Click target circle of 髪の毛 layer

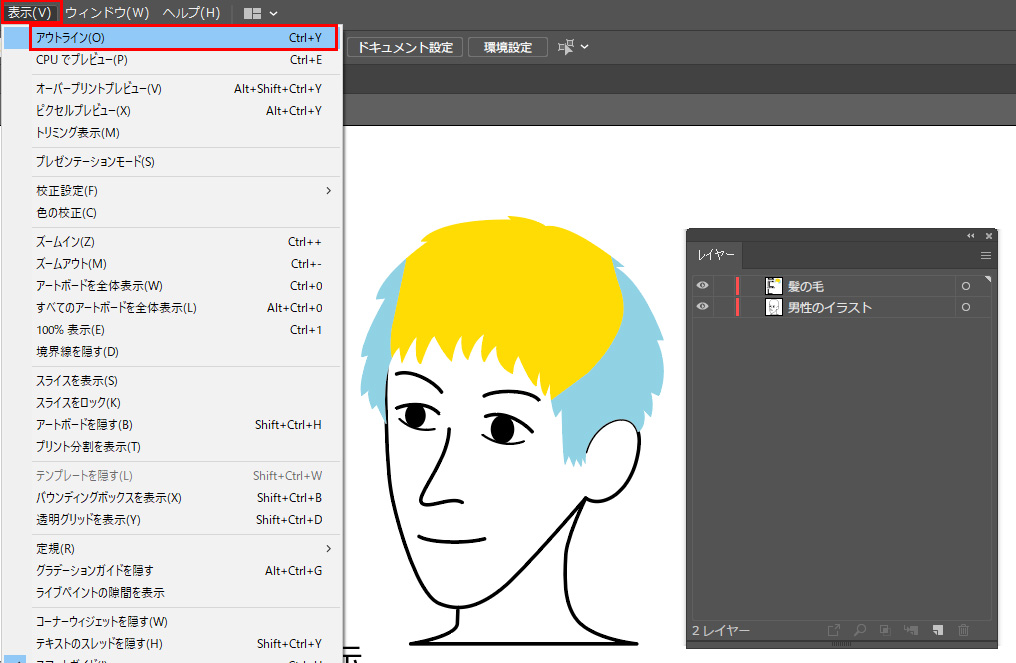click(x=965, y=286)
